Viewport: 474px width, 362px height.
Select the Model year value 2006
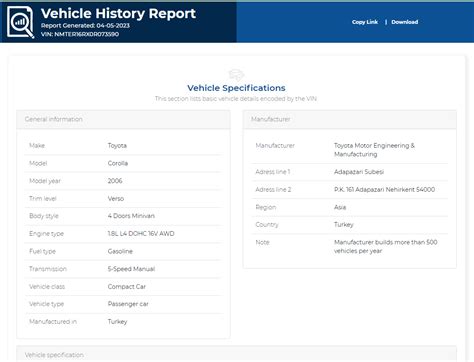point(115,181)
